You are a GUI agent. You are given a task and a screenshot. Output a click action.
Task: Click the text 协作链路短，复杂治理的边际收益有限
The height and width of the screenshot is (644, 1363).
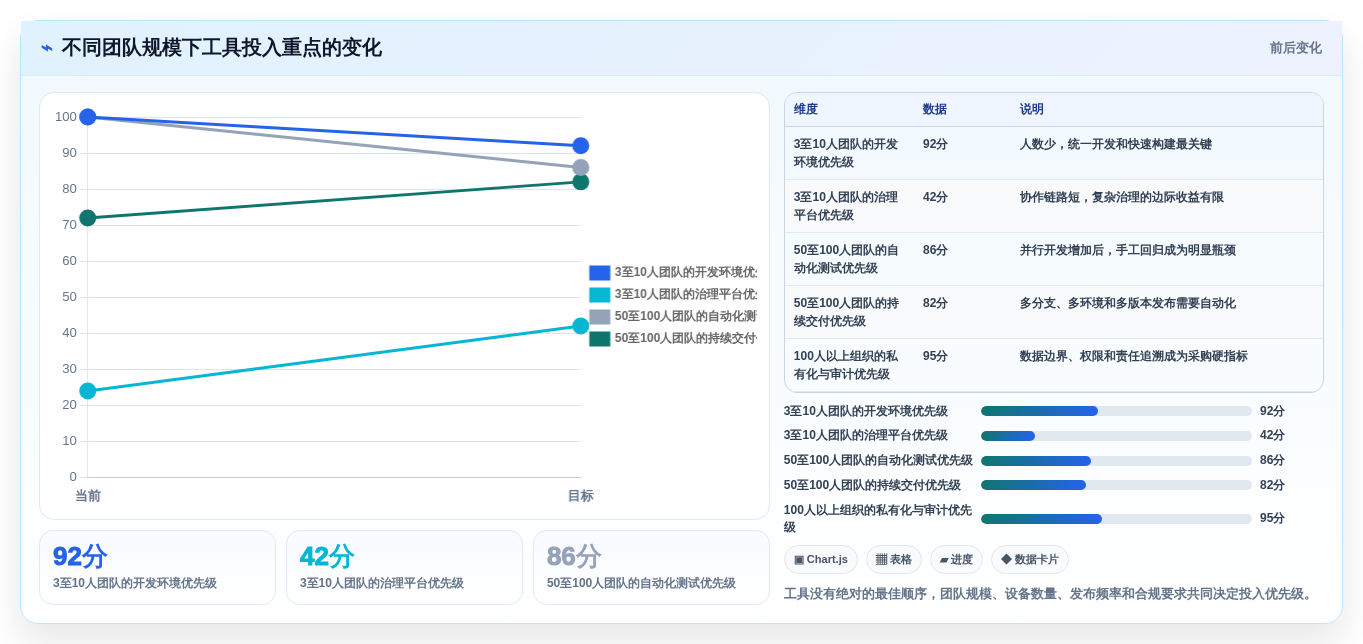(x=1122, y=197)
